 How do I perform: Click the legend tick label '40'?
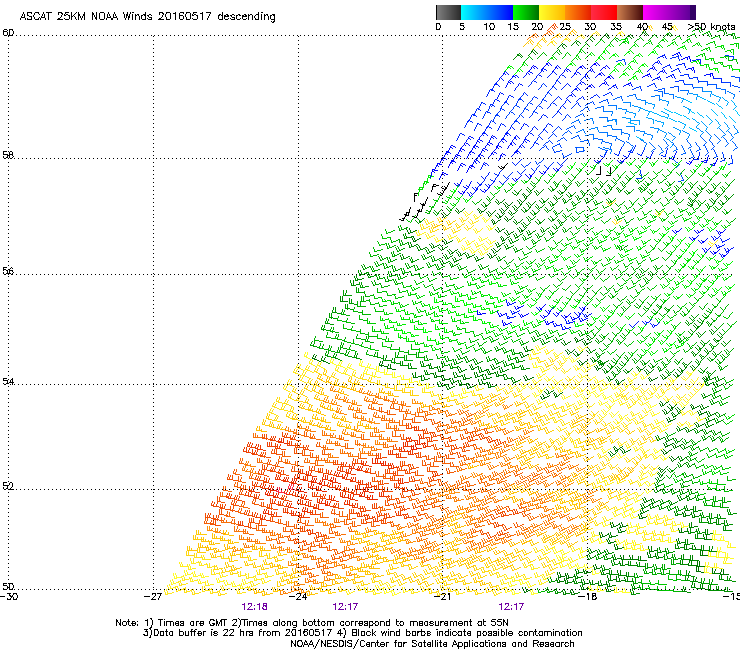tap(642, 27)
